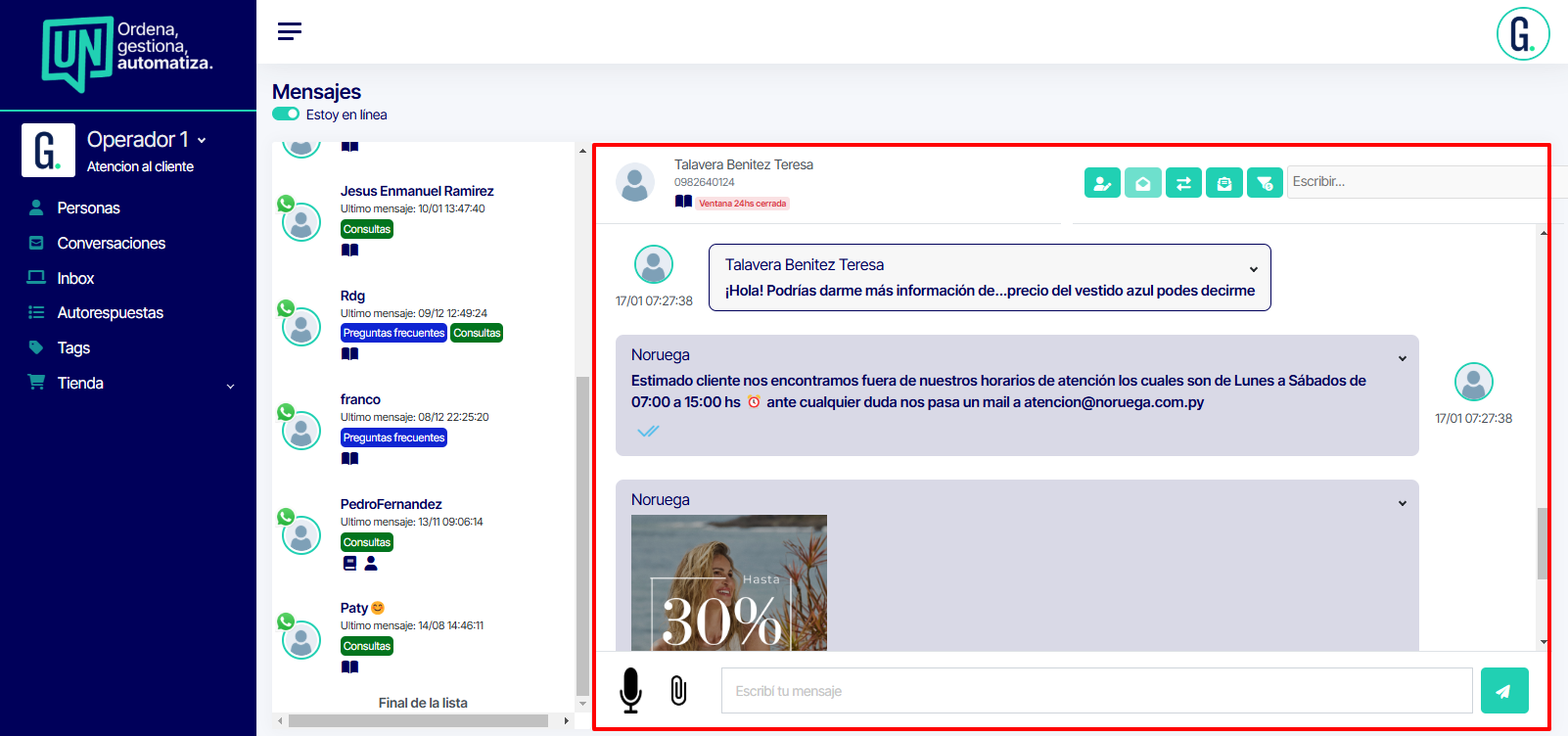The image size is (1568, 736).
Task: Click the G profile avatar in top right
Action: point(1522,34)
